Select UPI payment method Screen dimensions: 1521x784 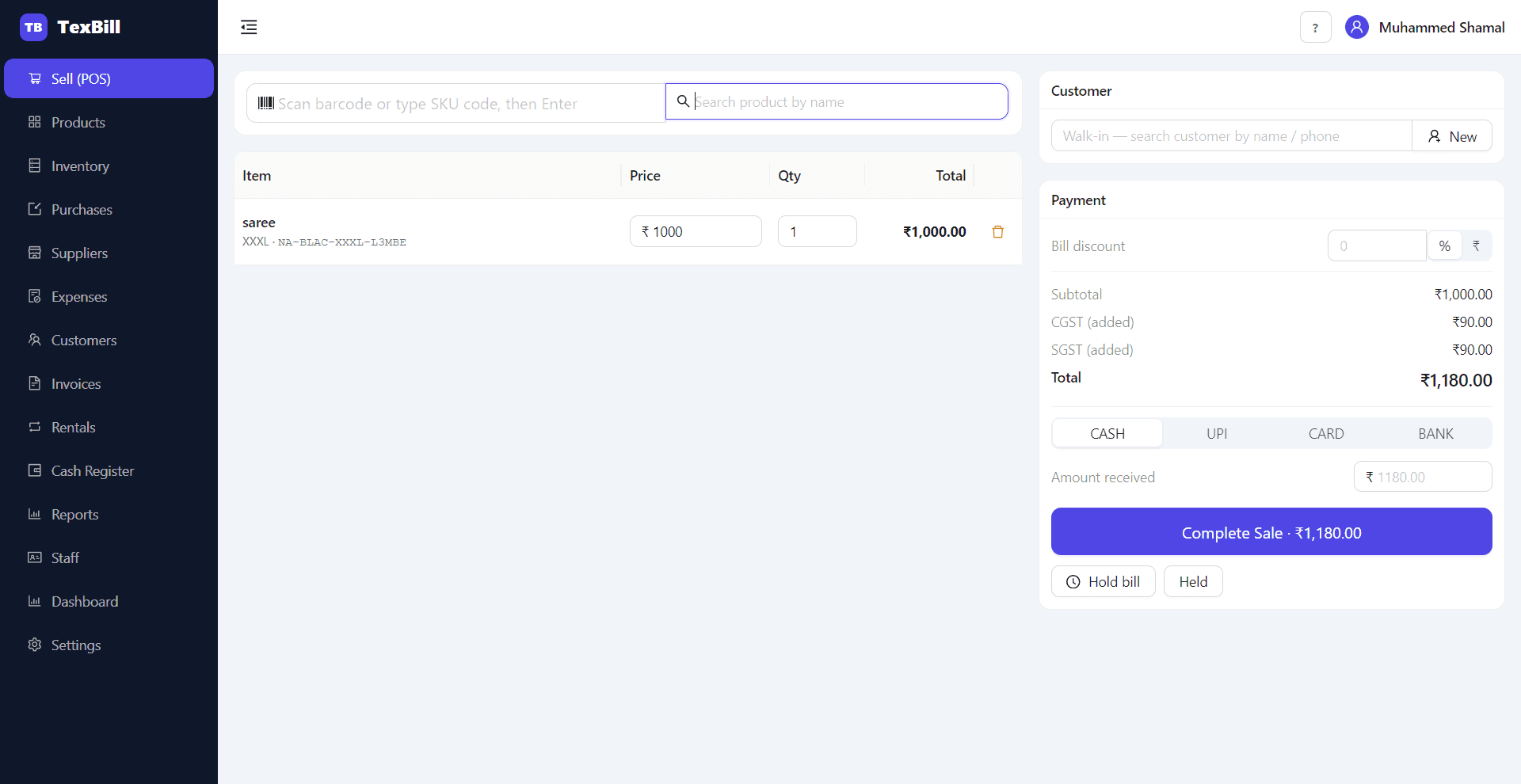coord(1217,434)
